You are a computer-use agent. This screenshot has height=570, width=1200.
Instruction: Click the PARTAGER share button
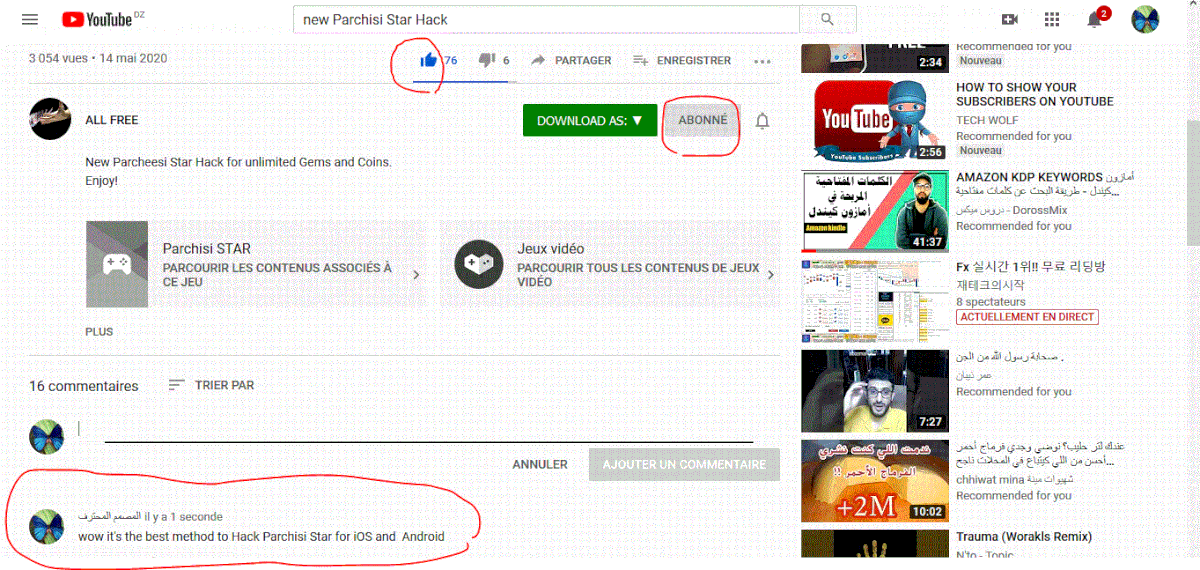[571, 61]
